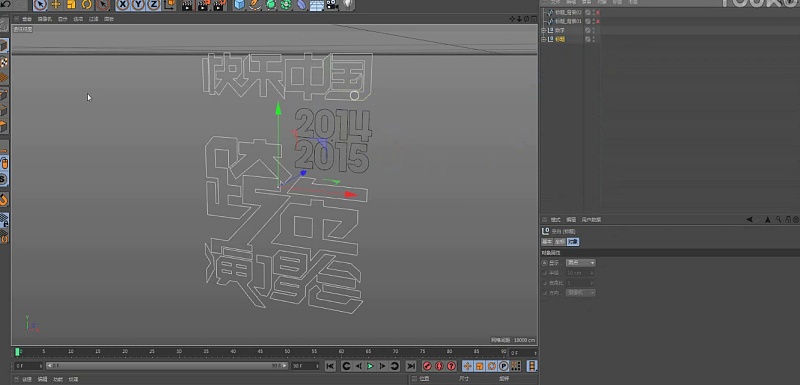Open viewport 显示 menu

pyautogui.click(x=63, y=19)
